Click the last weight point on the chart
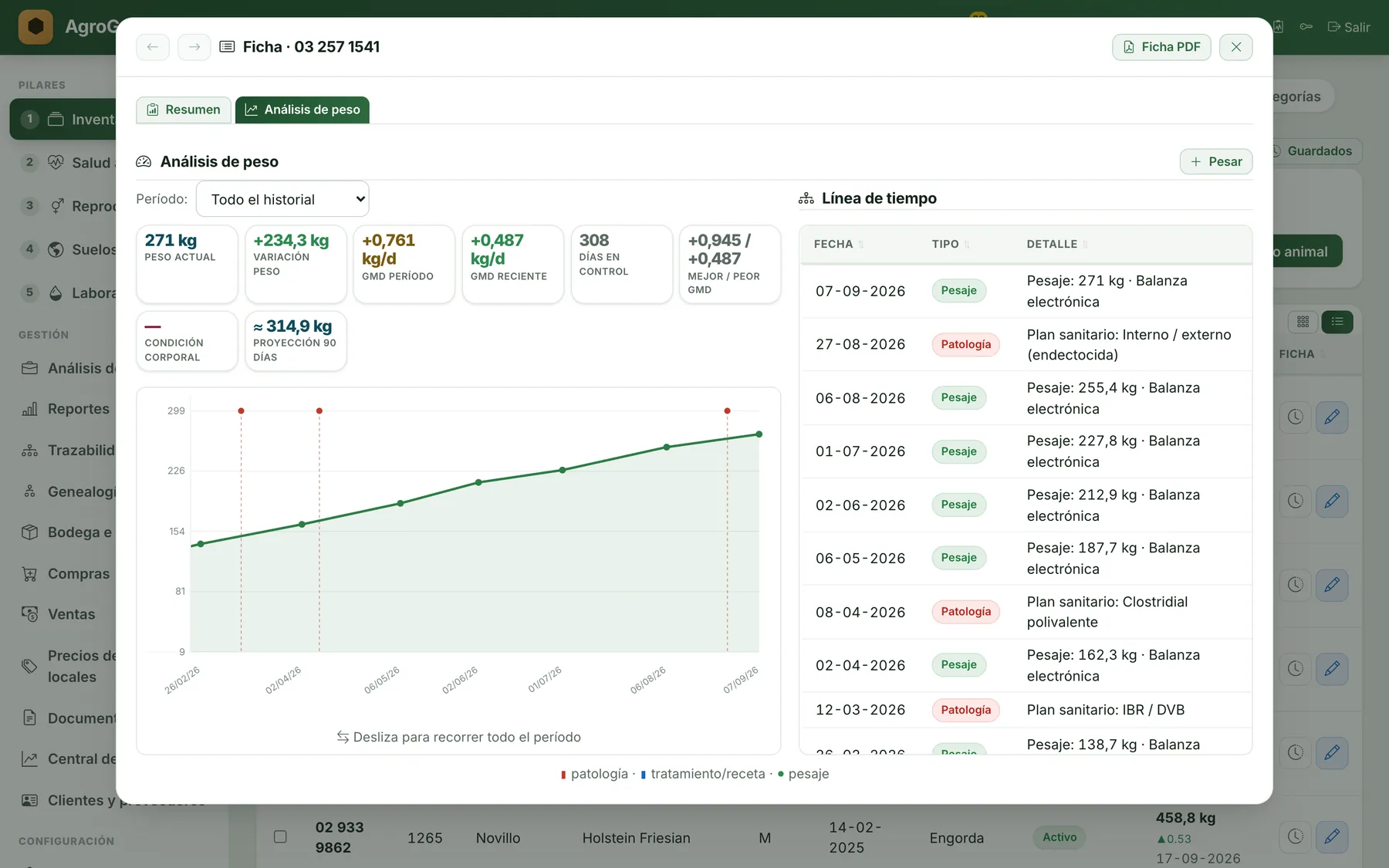 [x=759, y=434]
